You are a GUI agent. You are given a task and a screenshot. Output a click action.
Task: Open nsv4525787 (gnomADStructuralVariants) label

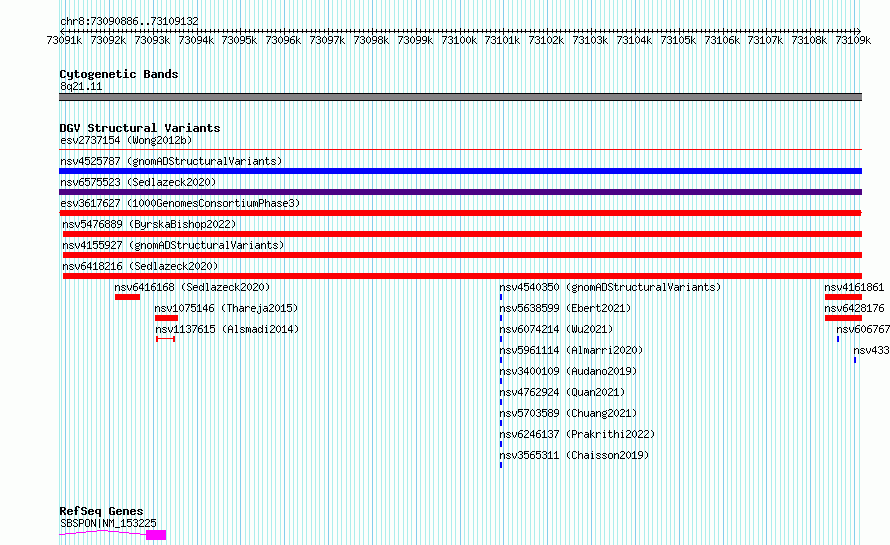[x=171, y=161]
